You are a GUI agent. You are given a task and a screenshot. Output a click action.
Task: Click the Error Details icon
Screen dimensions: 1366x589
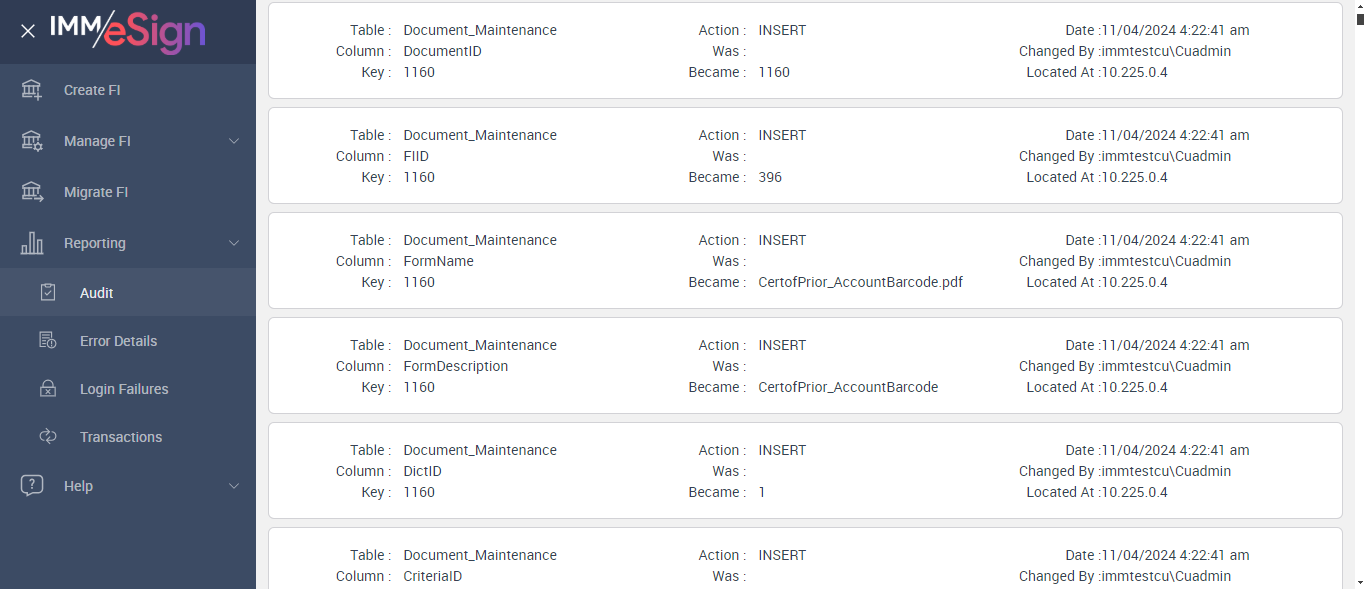[48, 341]
